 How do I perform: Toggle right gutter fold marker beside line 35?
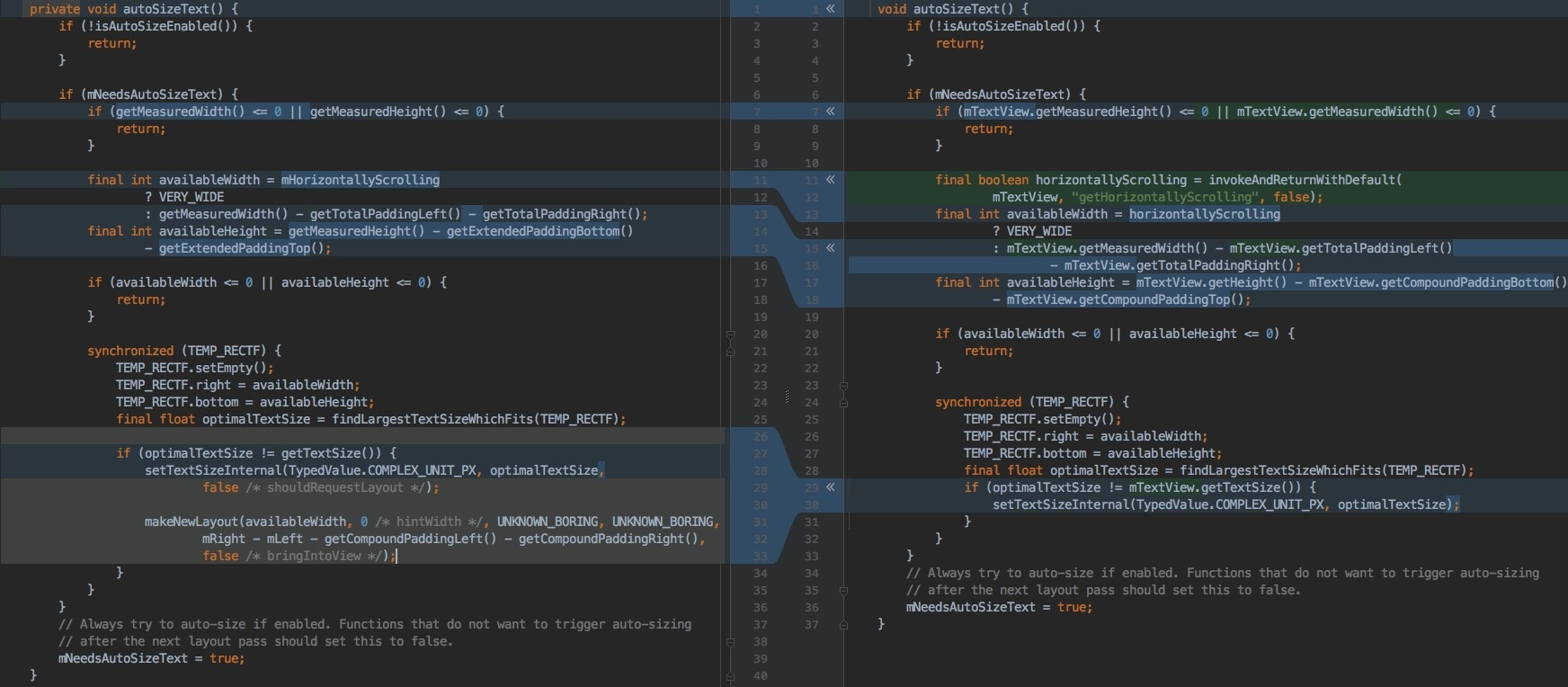pyautogui.click(x=843, y=591)
